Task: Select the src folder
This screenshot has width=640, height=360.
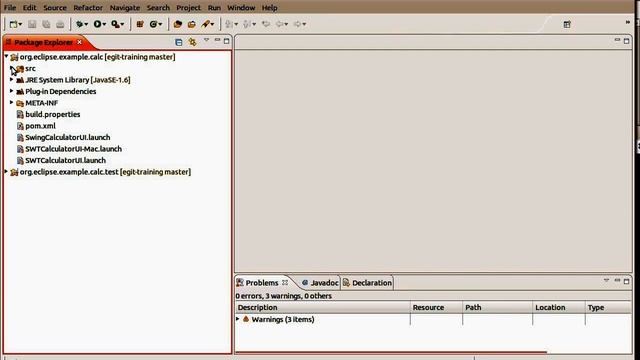Action: click(x=30, y=69)
